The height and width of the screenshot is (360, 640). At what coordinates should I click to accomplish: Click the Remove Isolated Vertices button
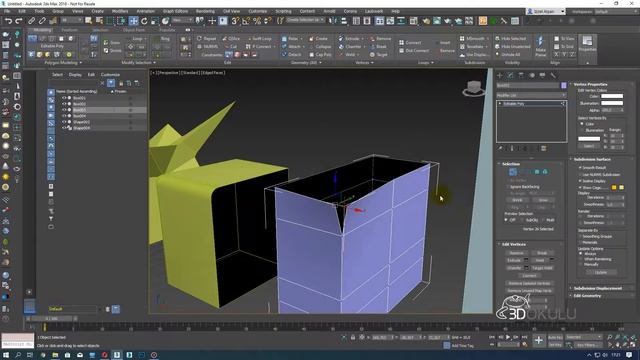pyautogui.click(x=529, y=283)
